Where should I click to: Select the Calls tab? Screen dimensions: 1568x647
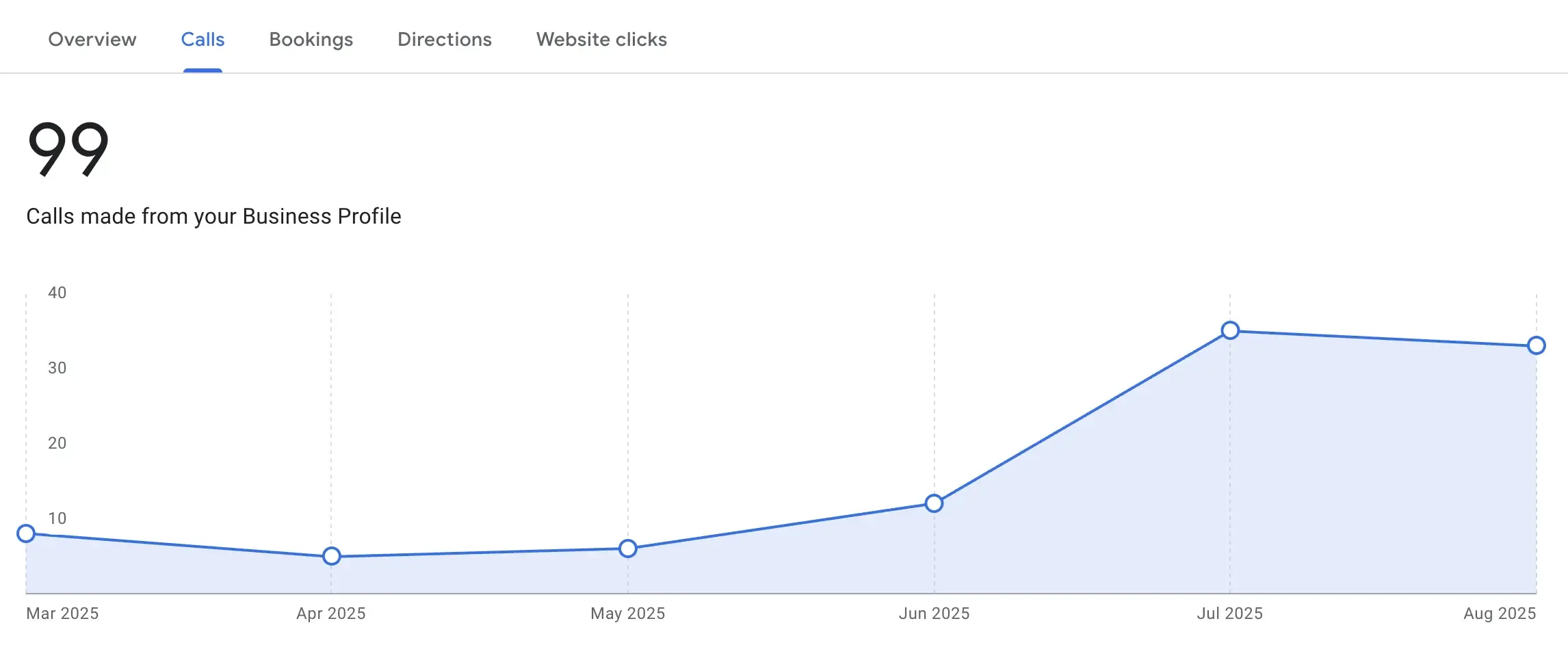[x=202, y=40]
